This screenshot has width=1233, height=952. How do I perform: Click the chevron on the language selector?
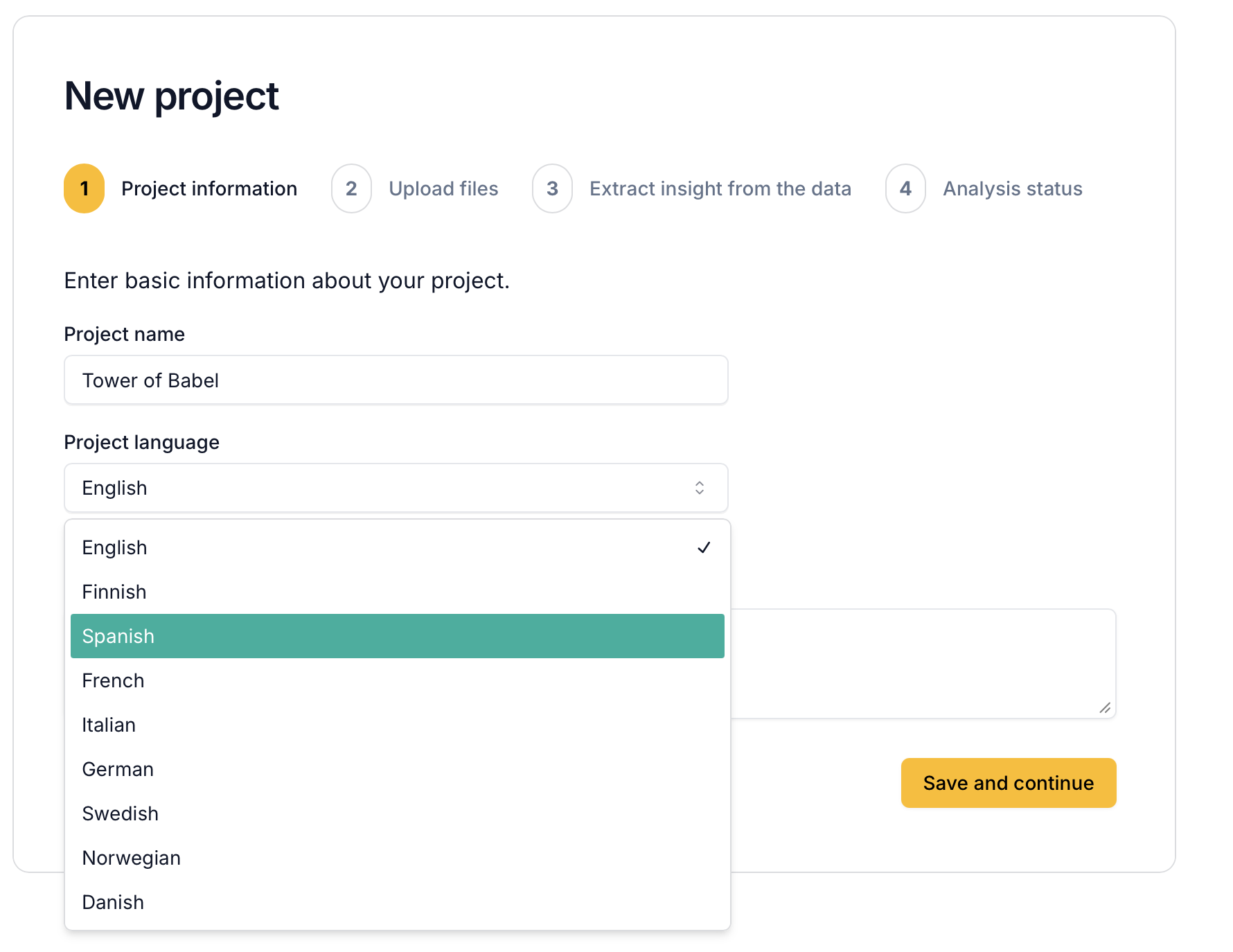tap(700, 488)
